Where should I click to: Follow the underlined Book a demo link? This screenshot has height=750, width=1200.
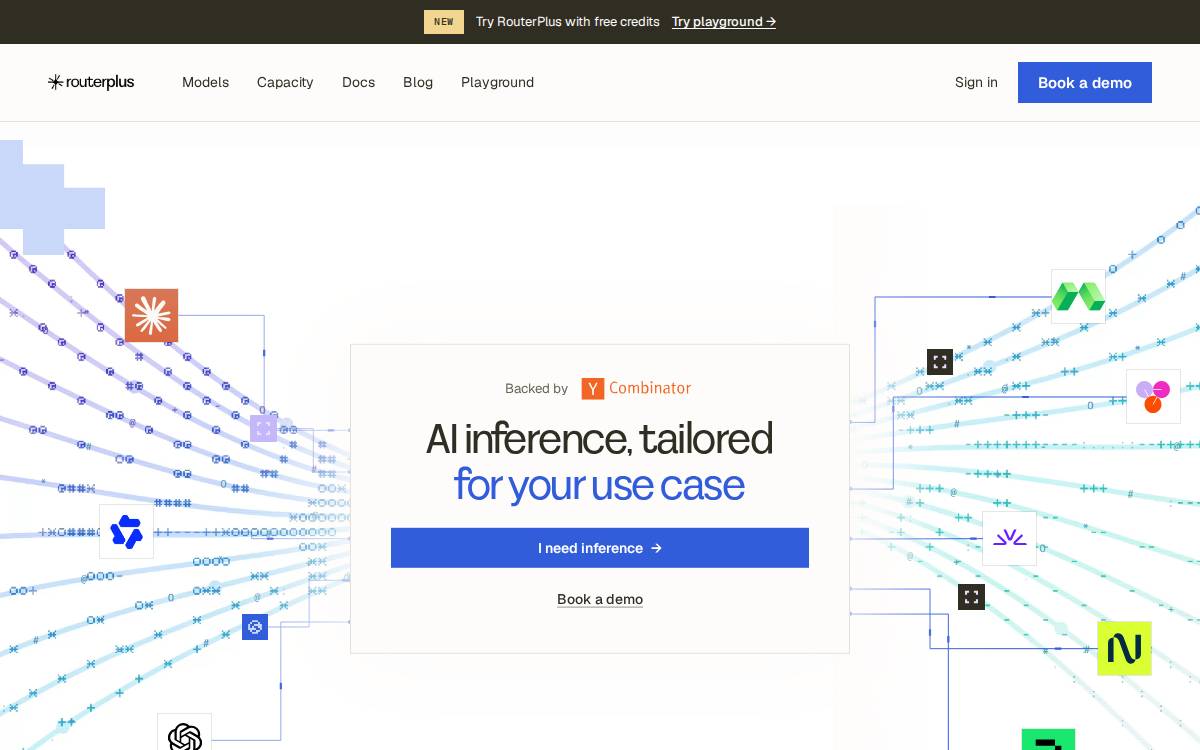click(600, 599)
